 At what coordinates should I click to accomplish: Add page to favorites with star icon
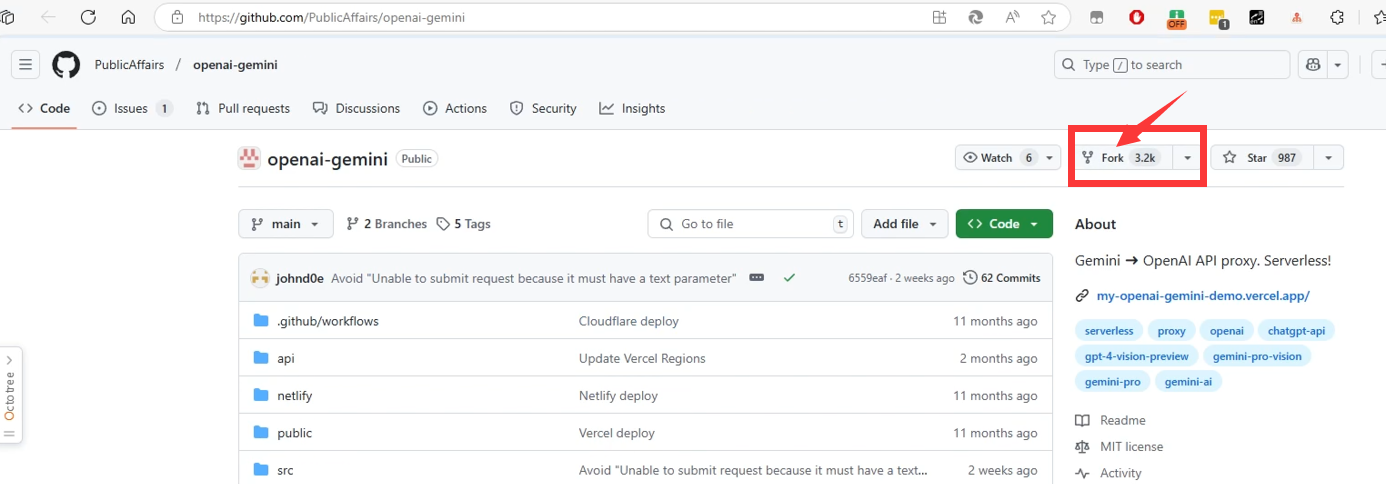(x=1048, y=17)
